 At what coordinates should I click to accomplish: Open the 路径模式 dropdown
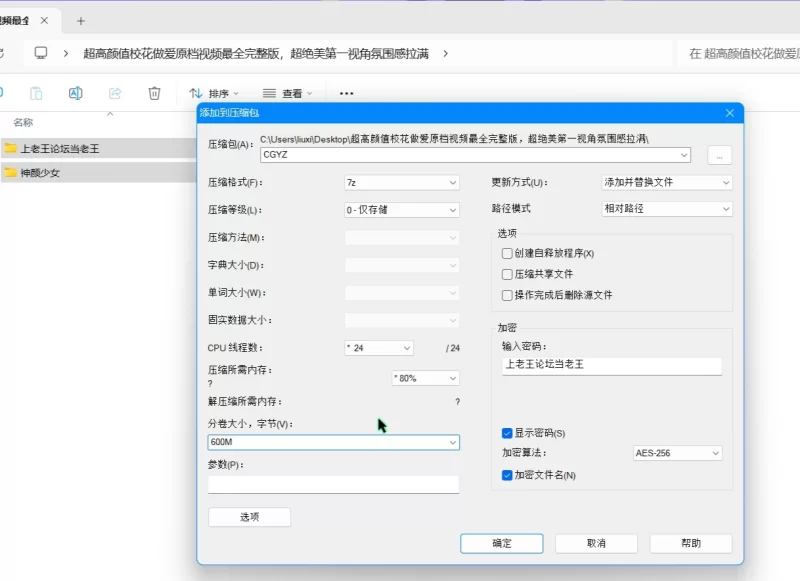(x=667, y=209)
